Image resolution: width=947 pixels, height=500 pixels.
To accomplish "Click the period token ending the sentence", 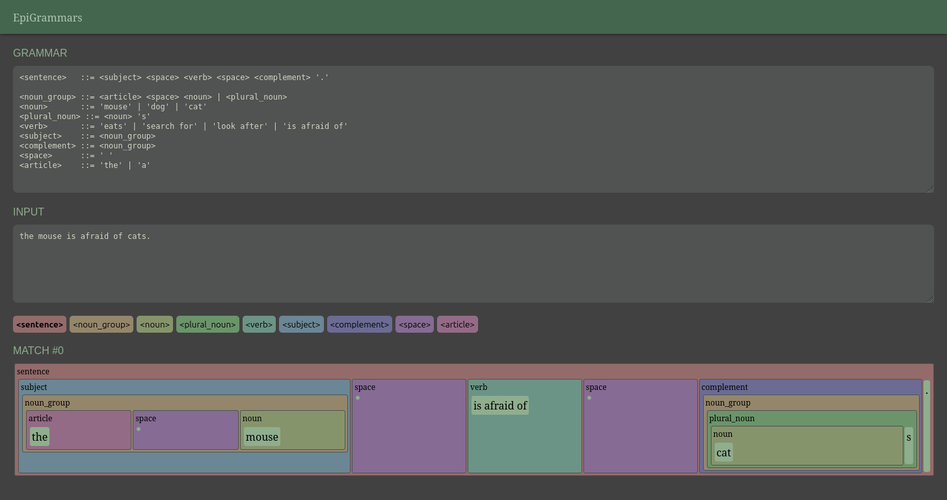I will [x=927, y=426].
